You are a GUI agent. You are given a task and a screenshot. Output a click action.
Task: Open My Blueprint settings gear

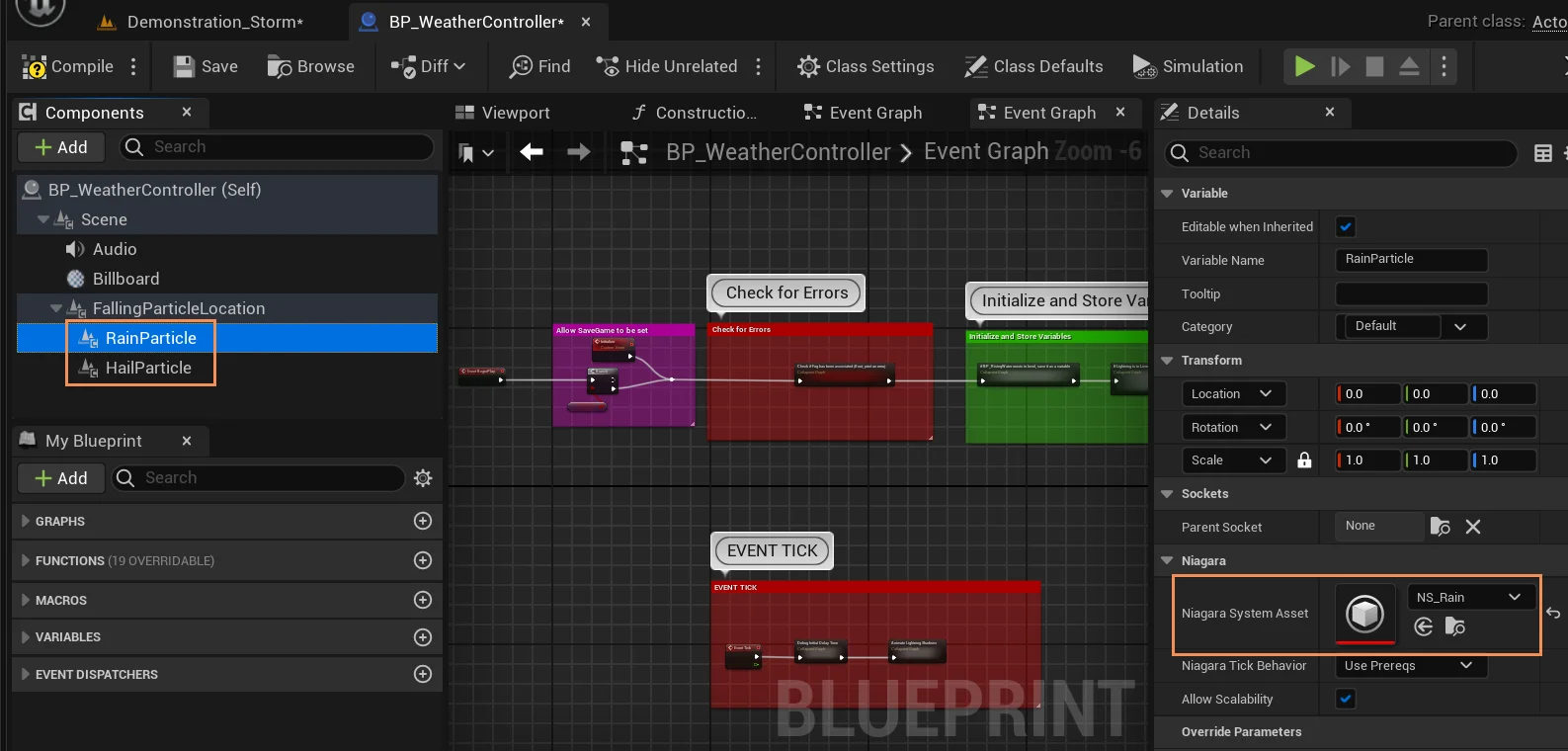[x=423, y=478]
